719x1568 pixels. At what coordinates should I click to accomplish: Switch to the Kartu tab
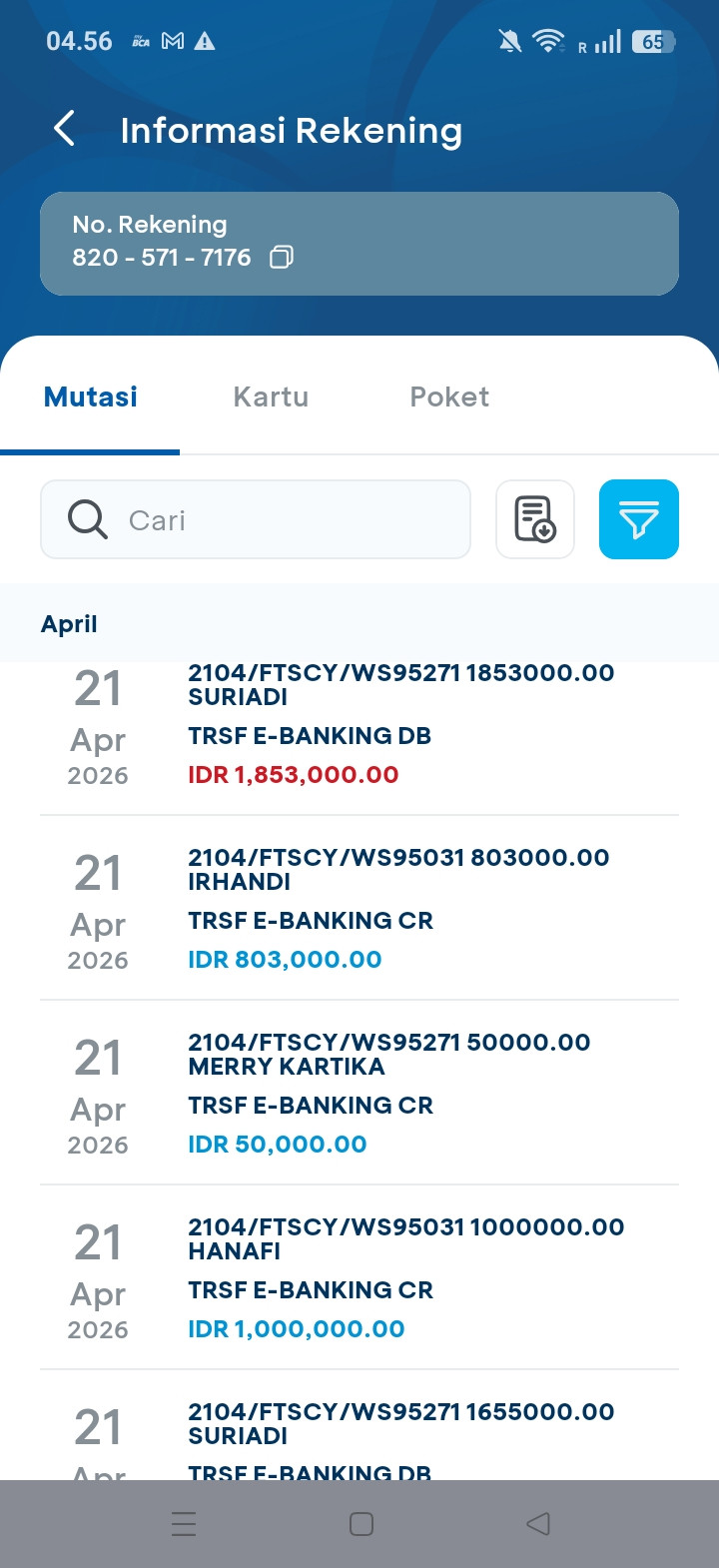(271, 396)
